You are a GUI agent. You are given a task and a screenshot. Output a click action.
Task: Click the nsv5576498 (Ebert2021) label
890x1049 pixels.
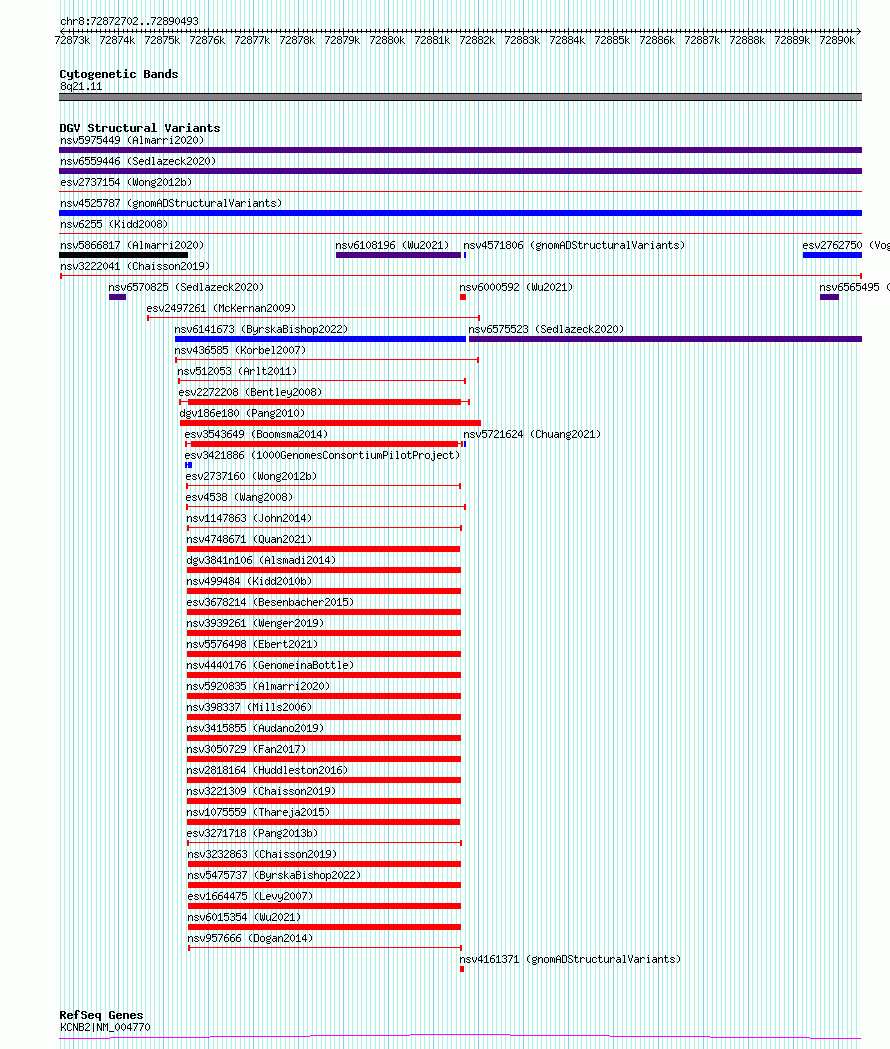pyautogui.click(x=252, y=644)
